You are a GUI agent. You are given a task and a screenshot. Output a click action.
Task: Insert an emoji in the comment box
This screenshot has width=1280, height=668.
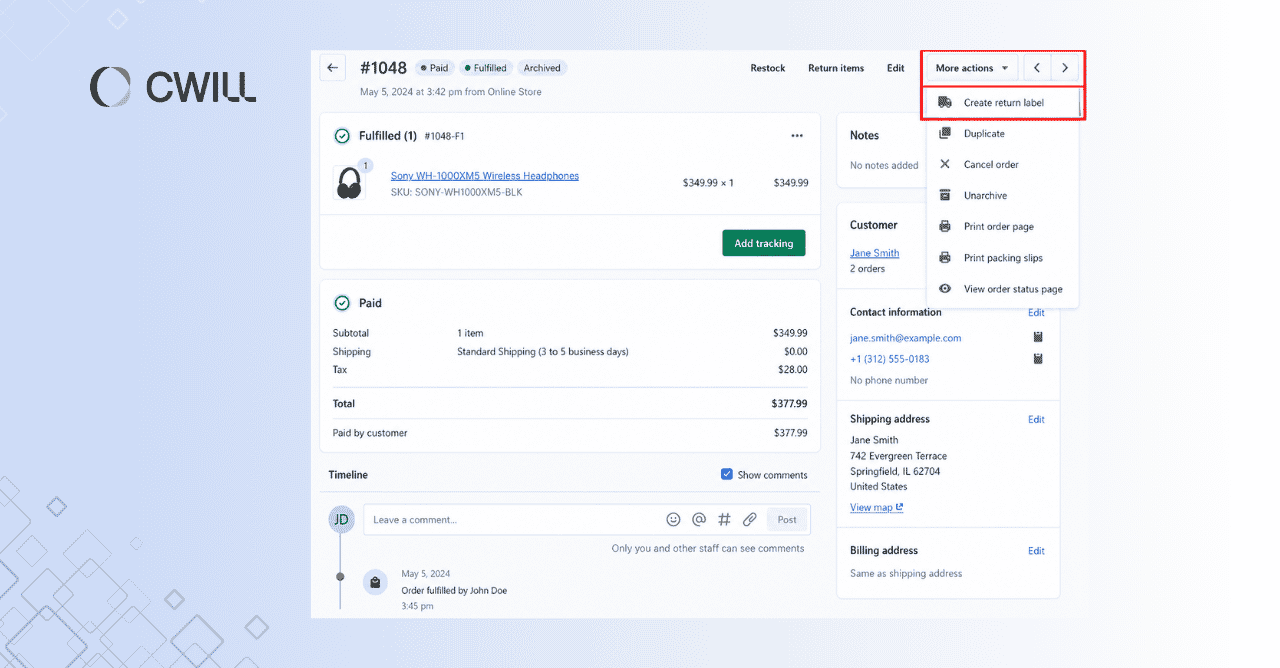tap(673, 520)
